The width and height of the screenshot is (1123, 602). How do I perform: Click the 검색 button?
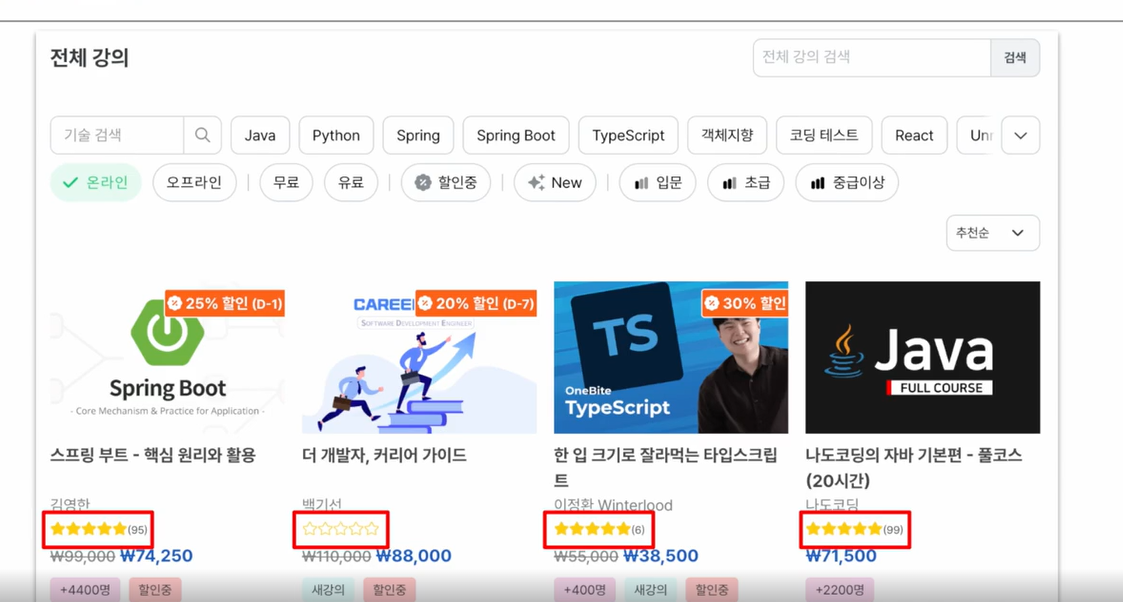click(1015, 57)
